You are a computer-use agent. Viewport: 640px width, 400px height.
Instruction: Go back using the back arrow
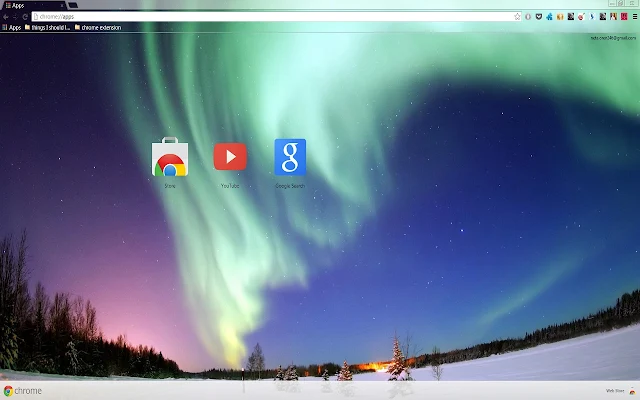(x=6, y=17)
